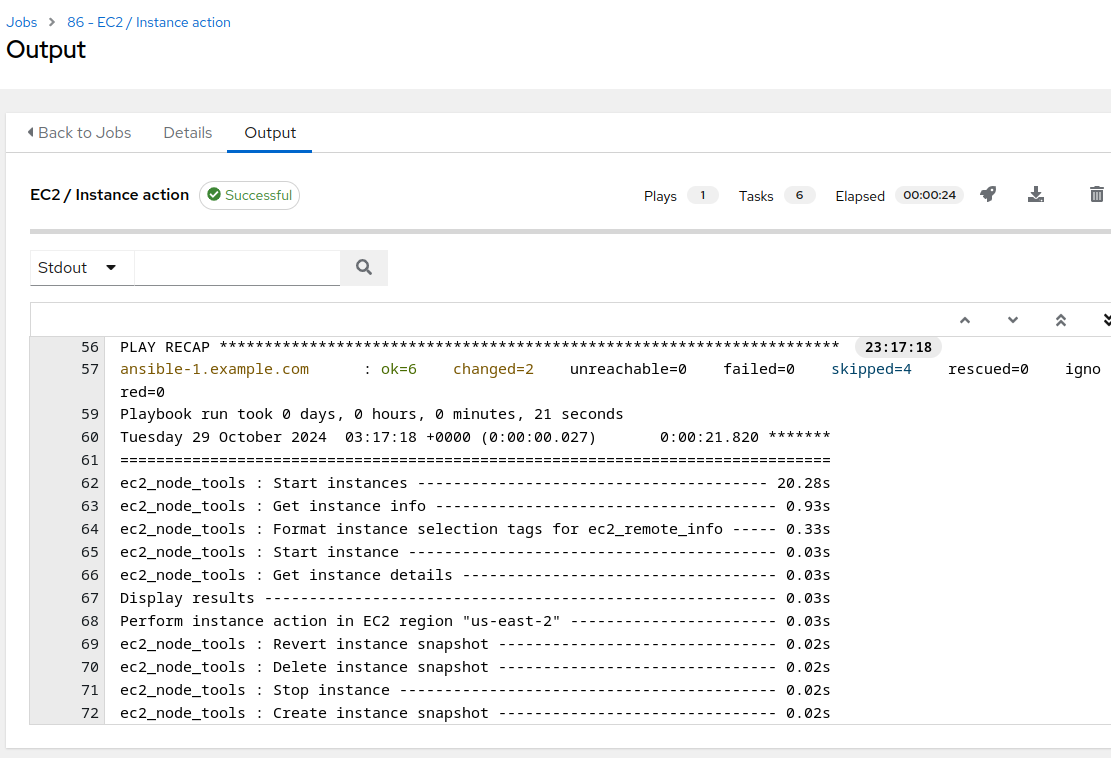
Task: Click the EC2 / Instance action job title
Action: [x=109, y=195]
